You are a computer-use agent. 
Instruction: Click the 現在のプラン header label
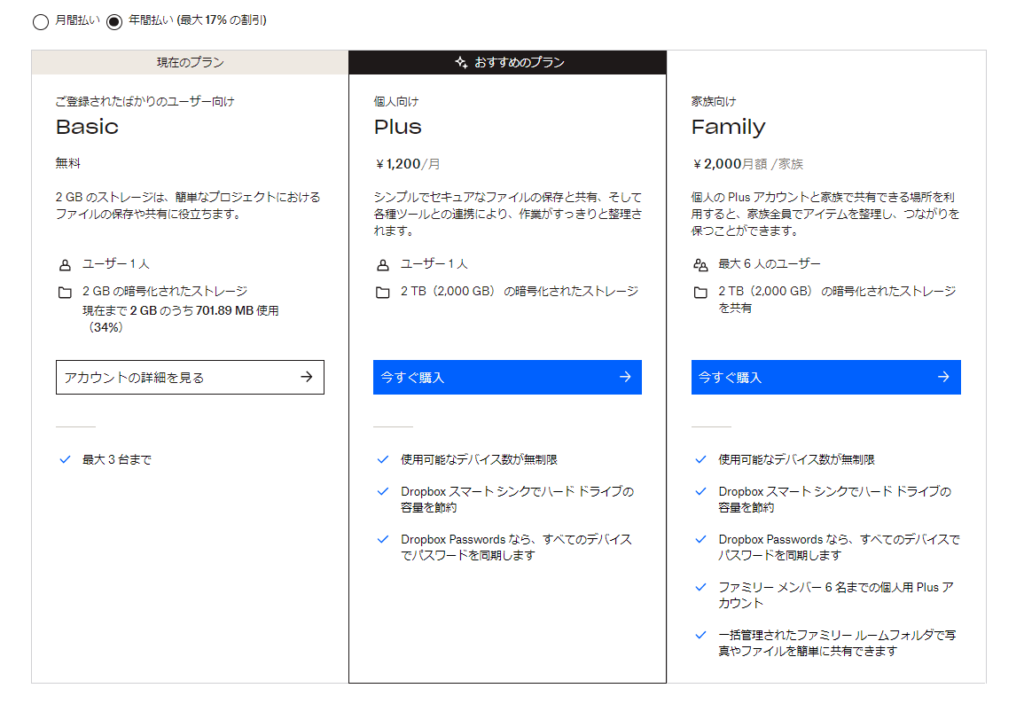[190, 63]
